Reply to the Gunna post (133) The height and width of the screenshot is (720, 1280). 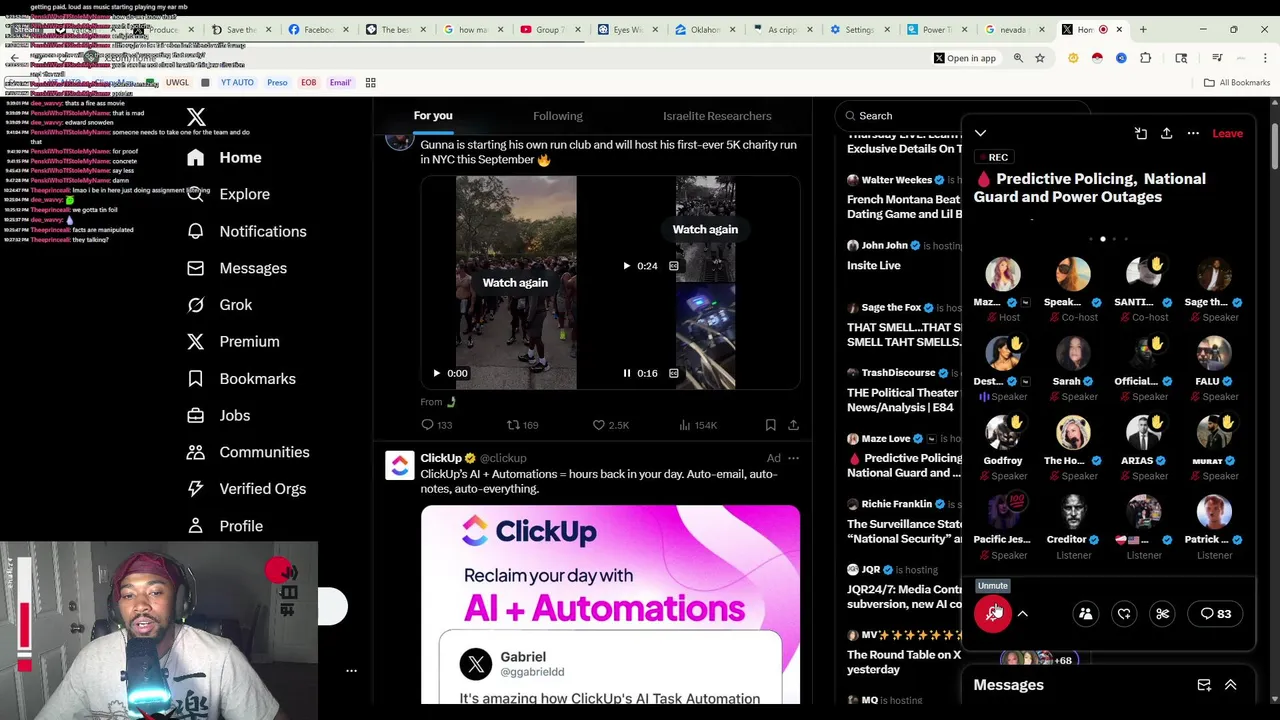click(437, 425)
